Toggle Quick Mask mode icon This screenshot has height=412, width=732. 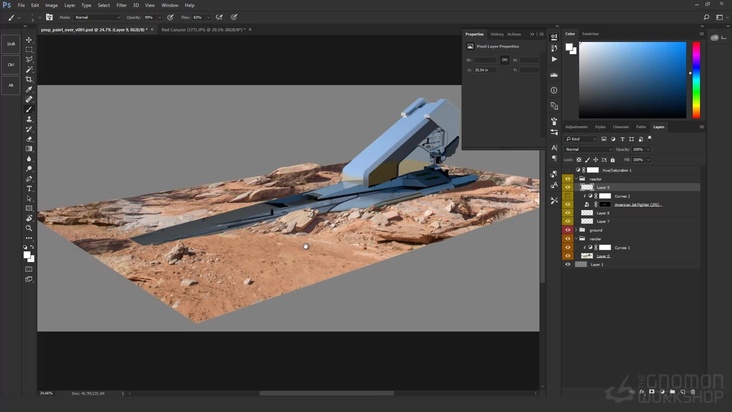29,269
